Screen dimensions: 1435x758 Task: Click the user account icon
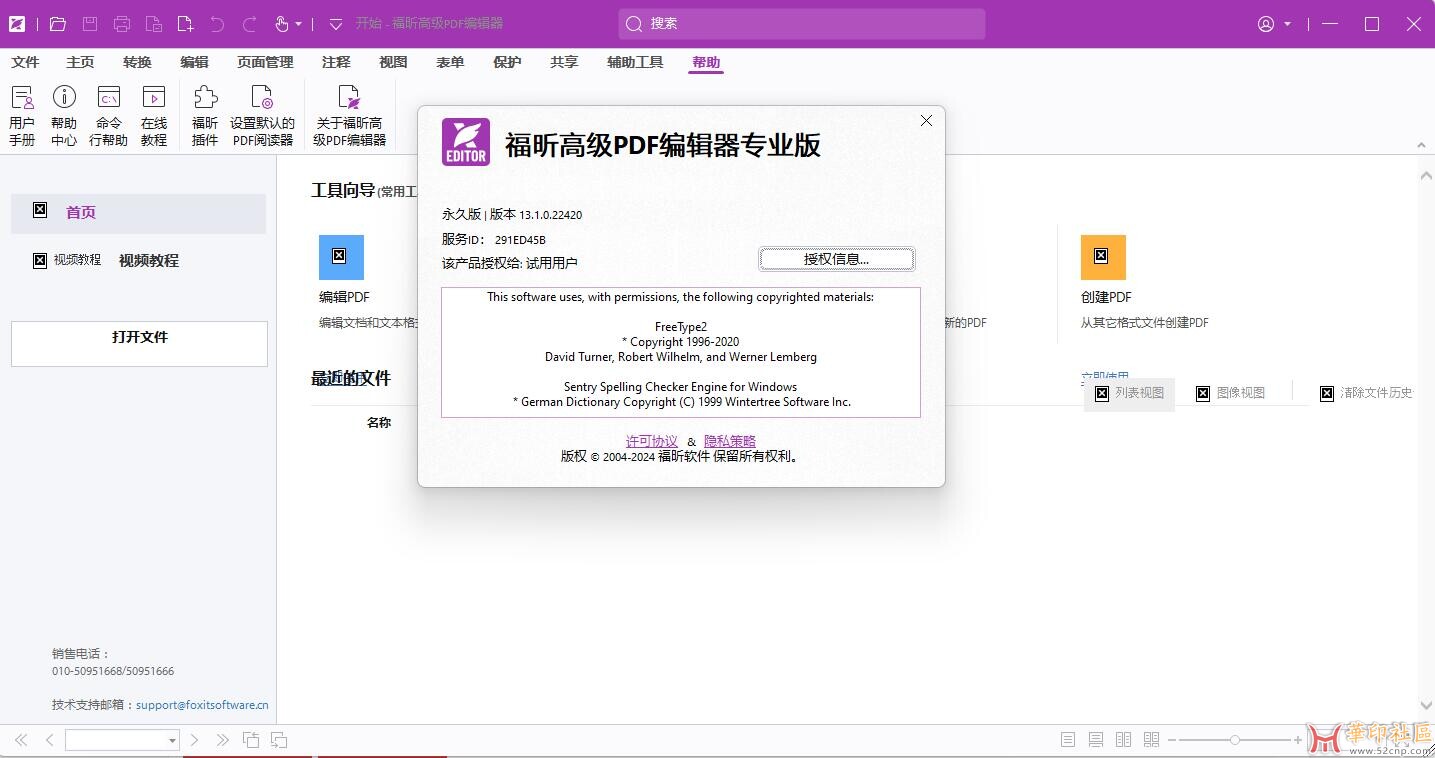[x=1266, y=24]
